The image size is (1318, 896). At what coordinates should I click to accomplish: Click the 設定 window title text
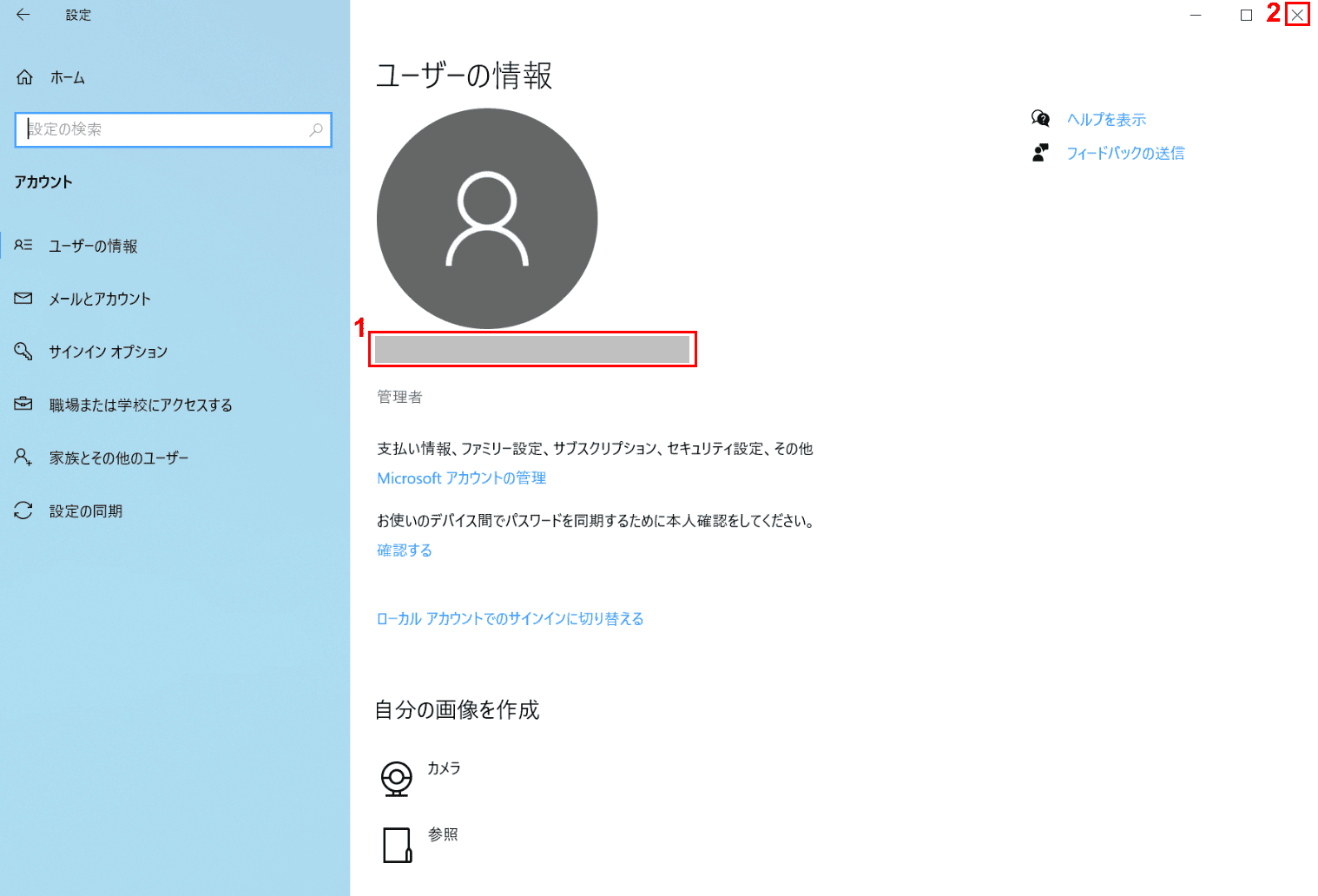tap(78, 15)
